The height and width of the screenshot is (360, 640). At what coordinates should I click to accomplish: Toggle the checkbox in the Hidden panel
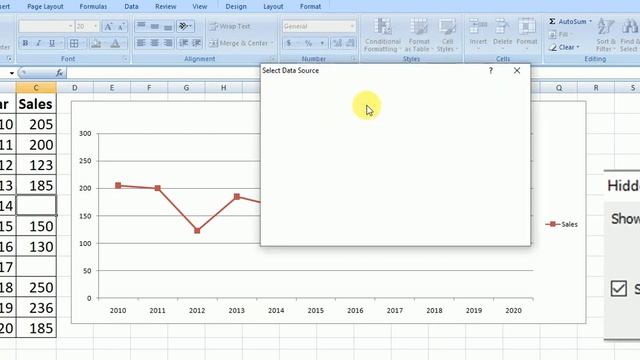point(619,288)
